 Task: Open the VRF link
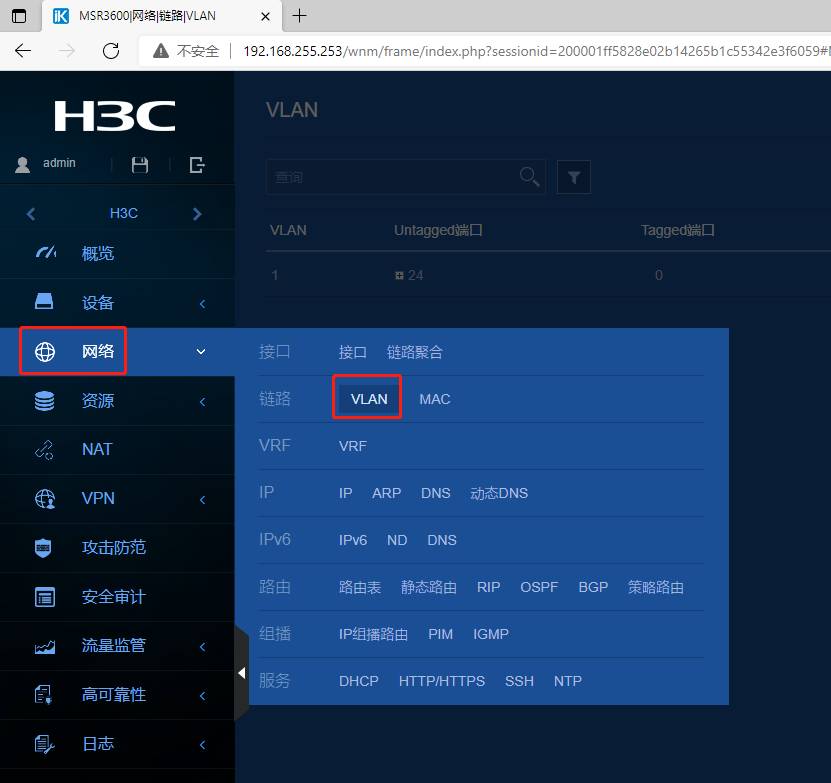[352, 446]
